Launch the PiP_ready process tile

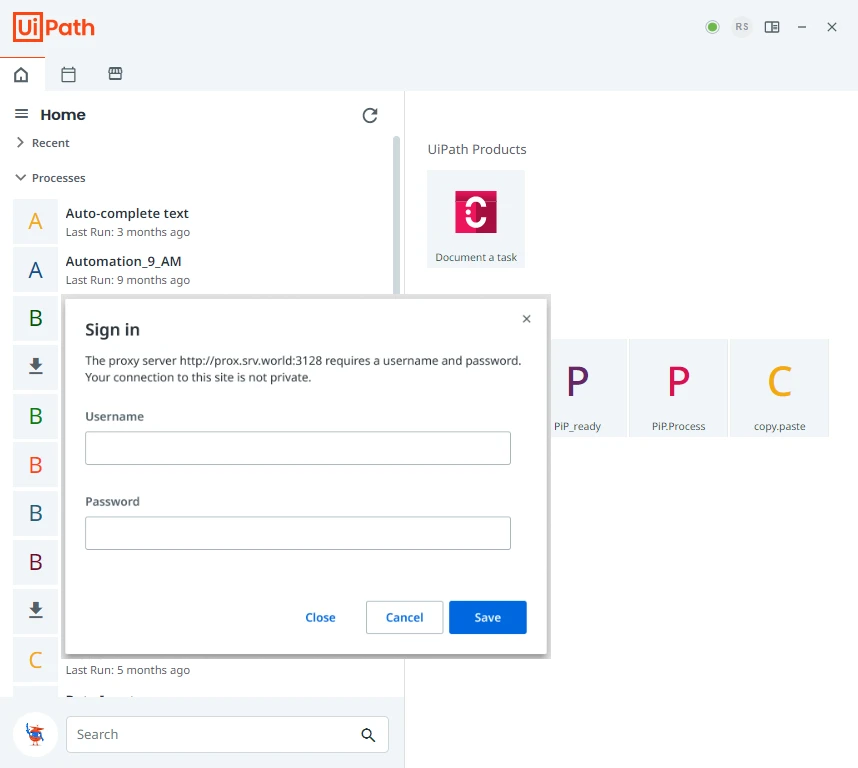pyautogui.click(x=588, y=388)
